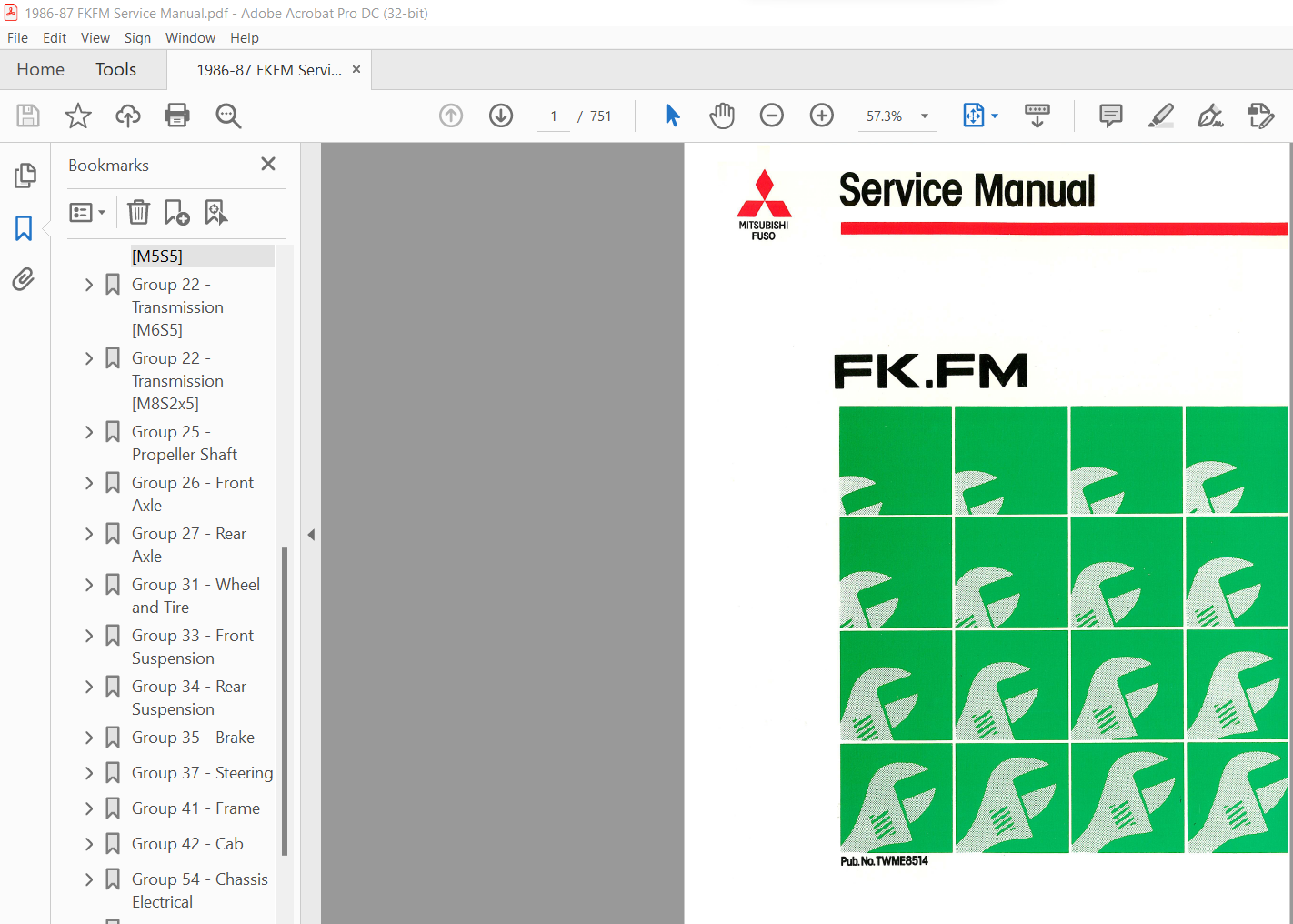Expand Group 54 Chassis Electrical bookmark
Image resolution: width=1293 pixels, height=924 pixels.
tap(89, 879)
